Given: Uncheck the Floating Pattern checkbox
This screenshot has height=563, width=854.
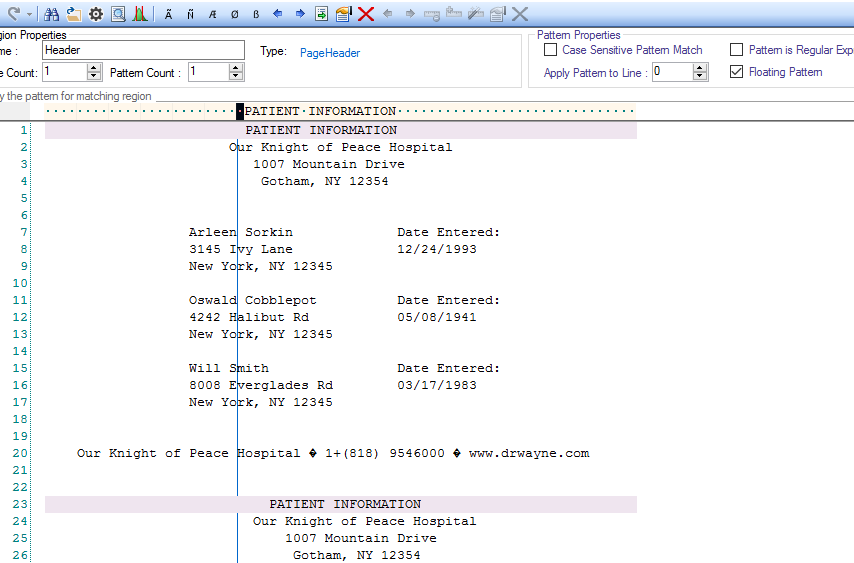Looking at the screenshot, I should [737, 72].
